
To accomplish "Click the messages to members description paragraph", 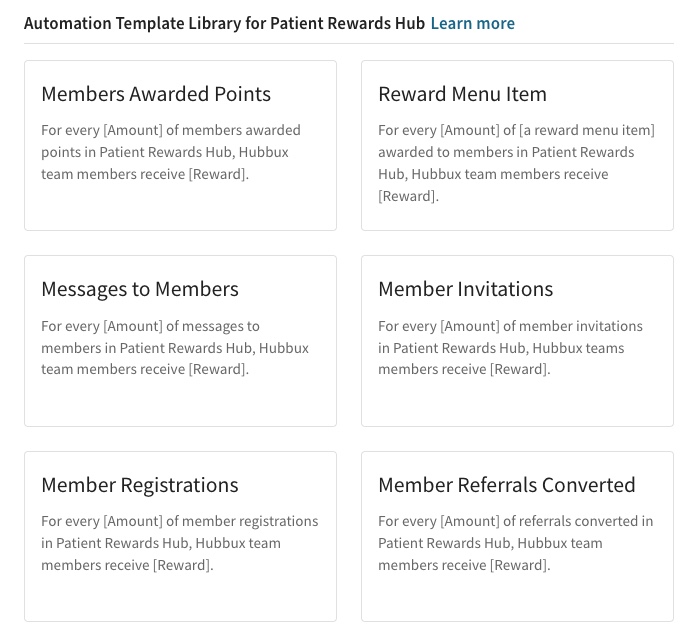I will 175,348.
